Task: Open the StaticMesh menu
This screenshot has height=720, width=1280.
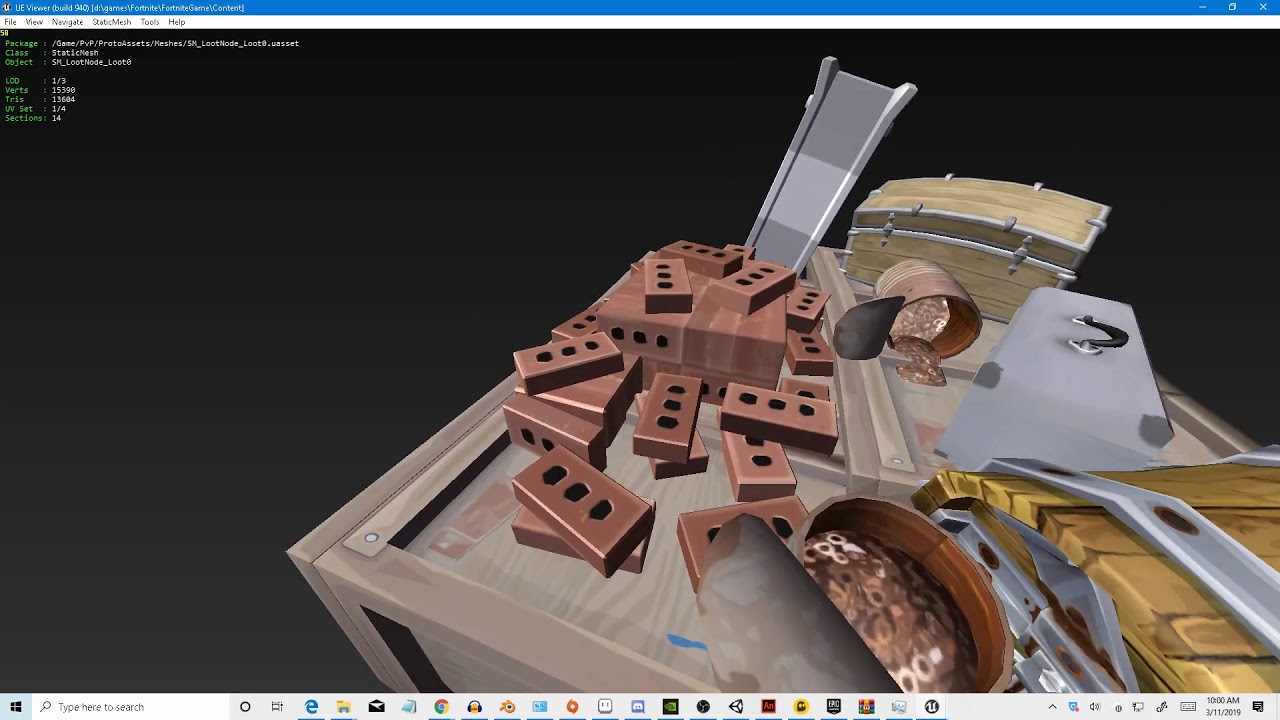Action: (111, 22)
